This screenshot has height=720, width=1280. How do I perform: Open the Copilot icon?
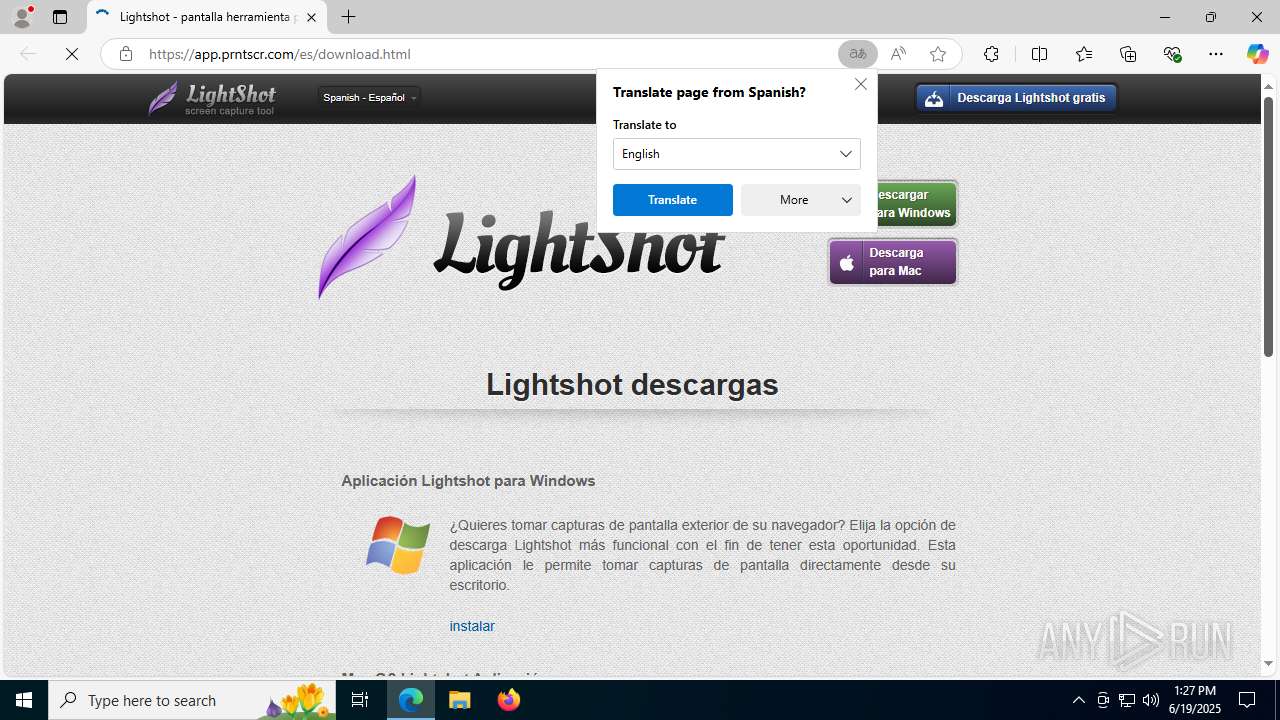point(1257,54)
